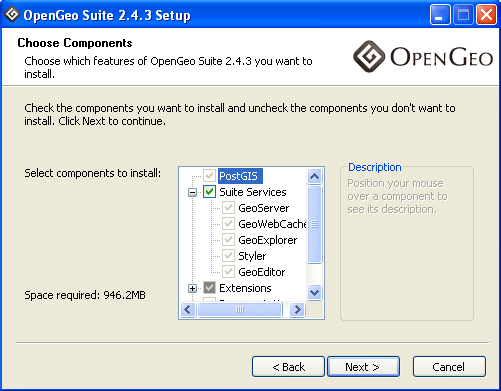Click the Next button
This screenshot has height=391, width=501.
point(363,367)
